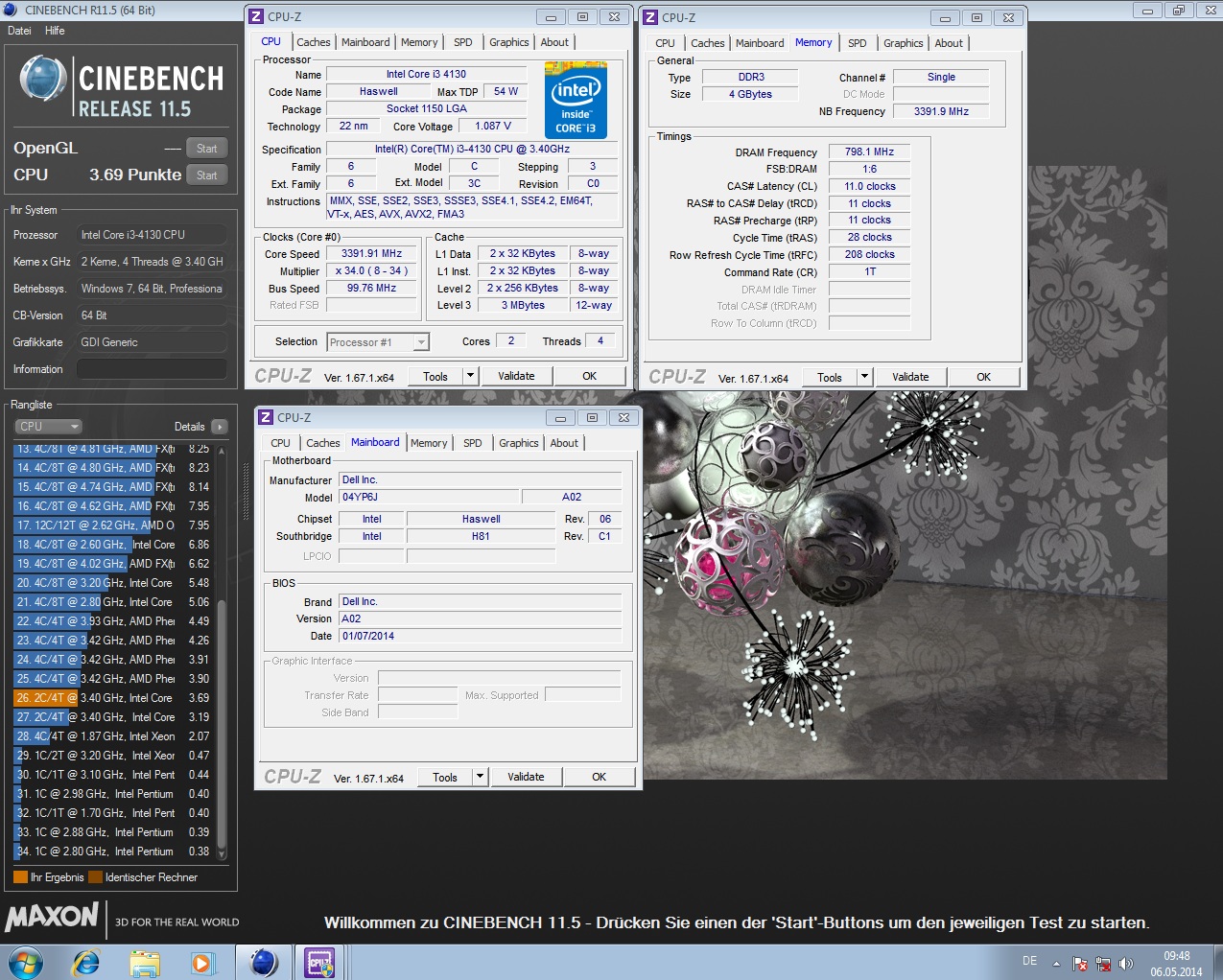The image size is (1223, 980).
Task: Open the network status tray icon
Action: point(1103,964)
